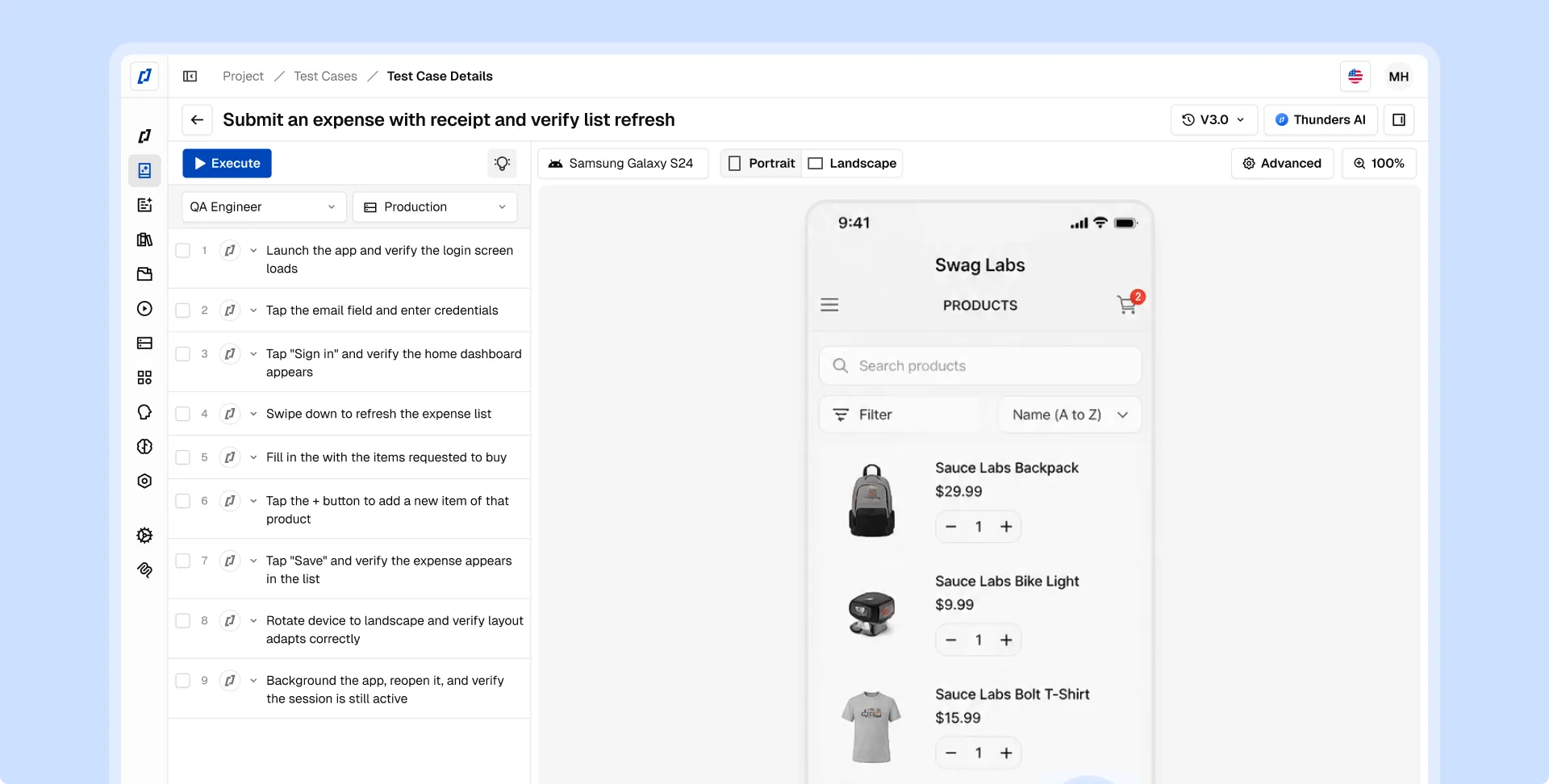Expand step 8 Rotate device chevron

(x=253, y=621)
